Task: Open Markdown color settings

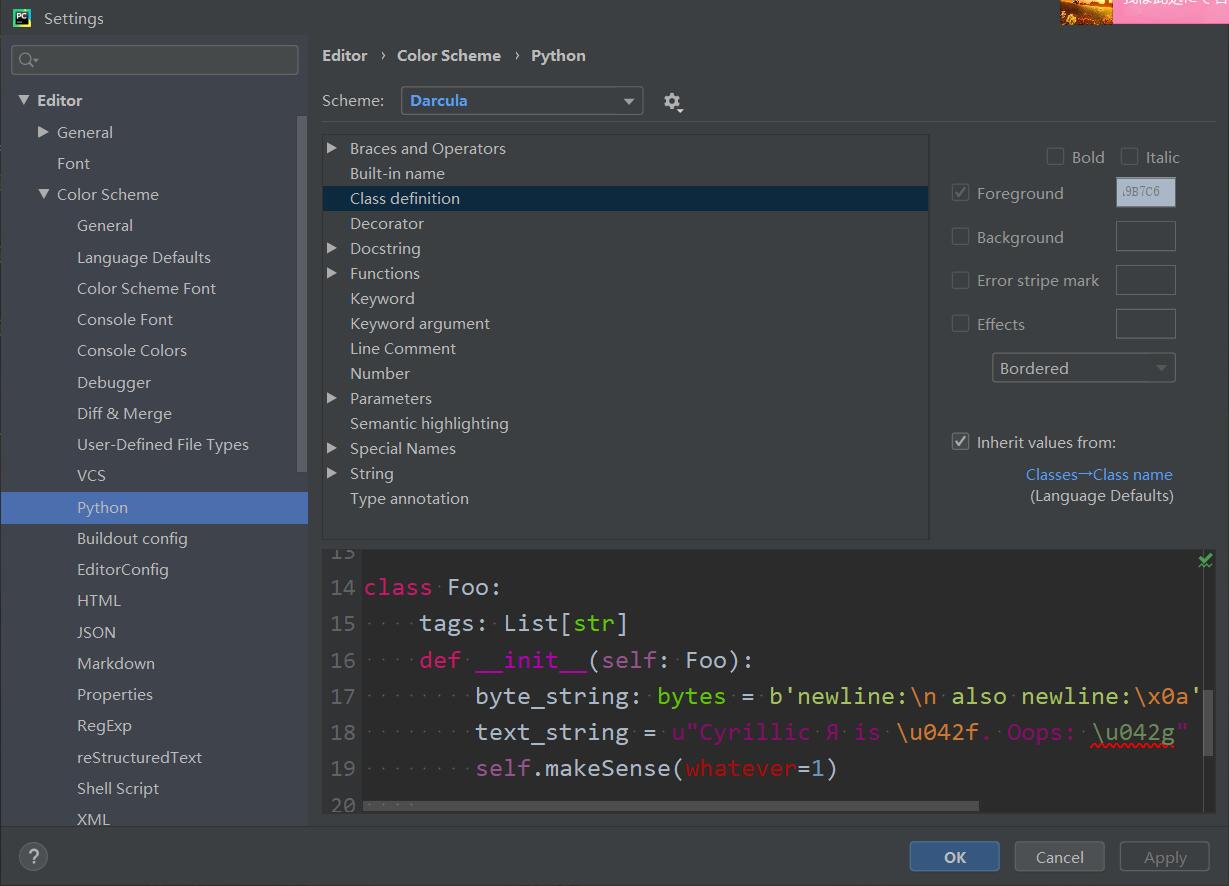Action: (116, 663)
